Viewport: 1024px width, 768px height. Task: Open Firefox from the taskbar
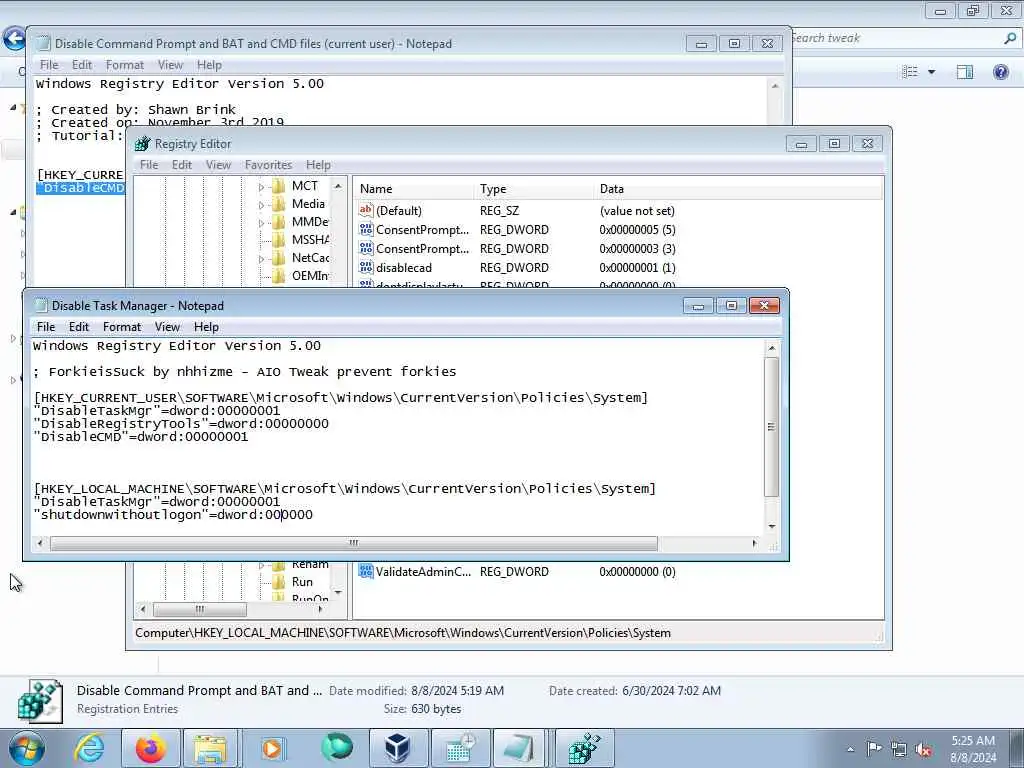(x=151, y=748)
